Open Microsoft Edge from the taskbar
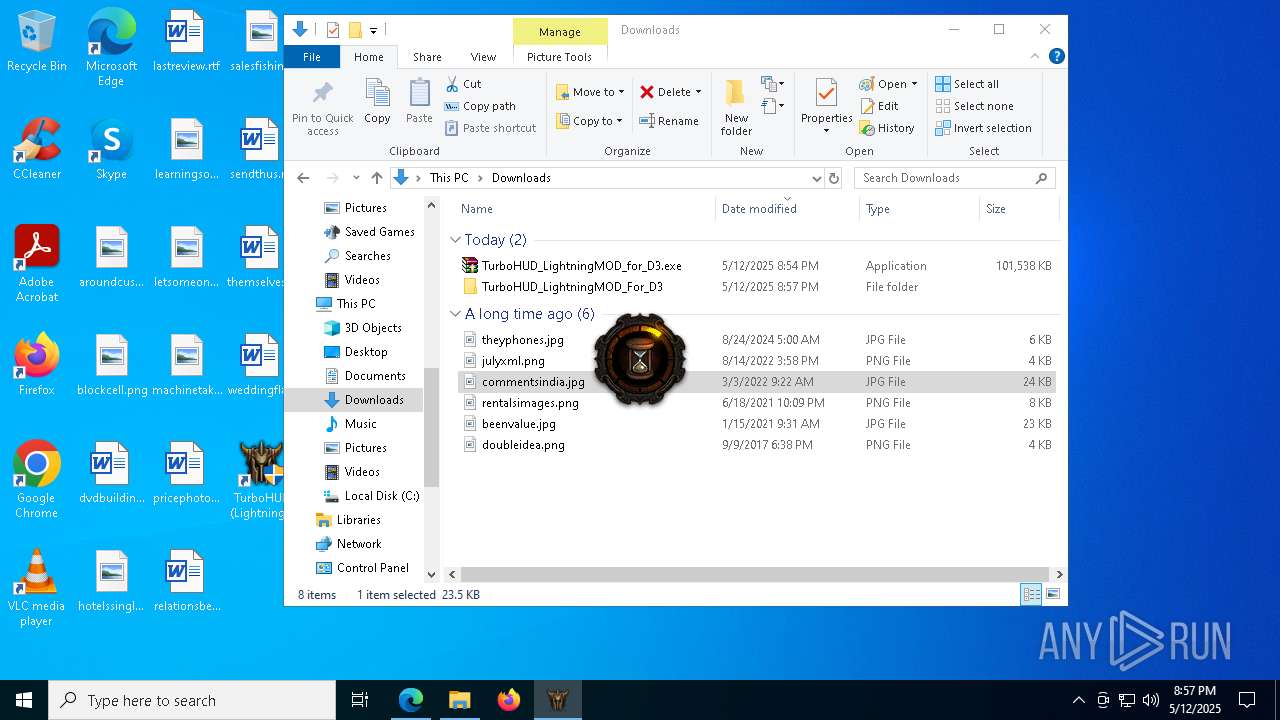The image size is (1280, 720). [x=411, y=700]
